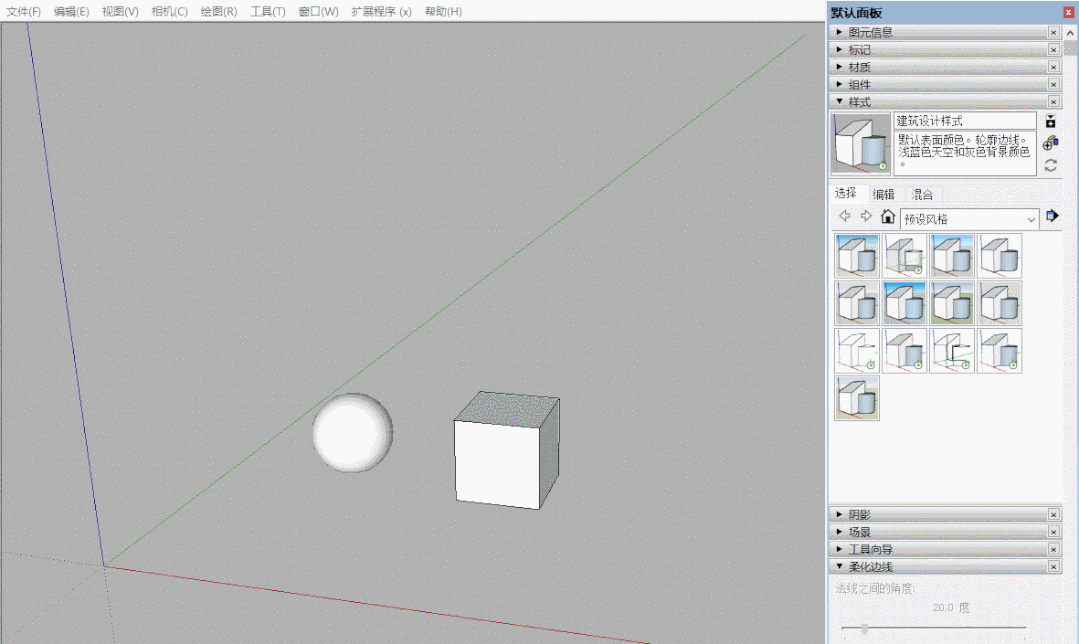Expand the 材质 section
Viewport: 1079px width, 644px height.
click(x=839, y=67)
